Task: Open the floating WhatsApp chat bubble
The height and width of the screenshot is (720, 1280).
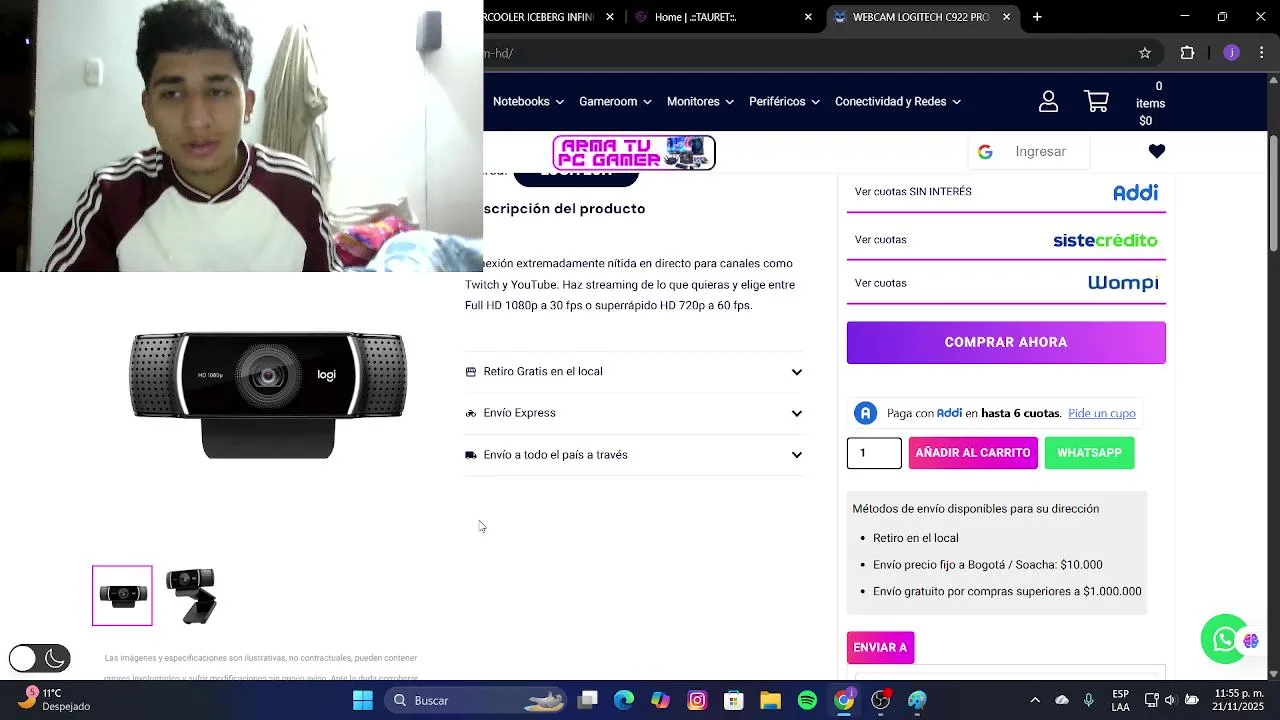Action: (x=1225, y=639)
